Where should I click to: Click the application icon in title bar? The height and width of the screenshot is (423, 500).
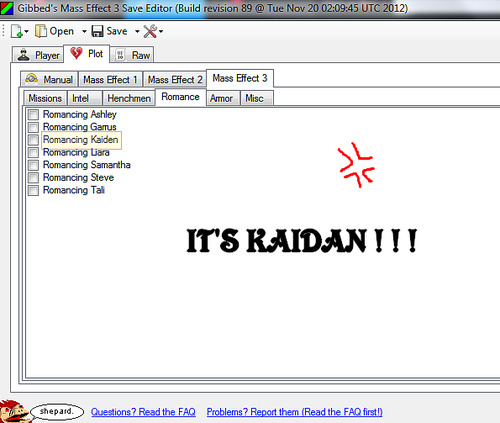click(x=6, y=8)
